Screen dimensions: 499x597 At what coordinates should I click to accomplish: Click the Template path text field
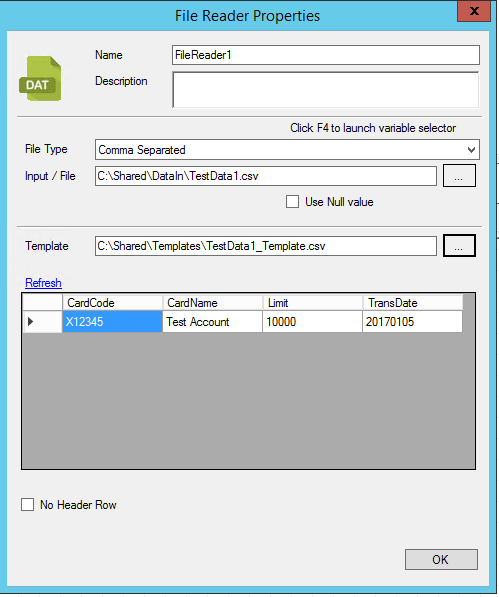pyautogui.click(x=266, y=246)
